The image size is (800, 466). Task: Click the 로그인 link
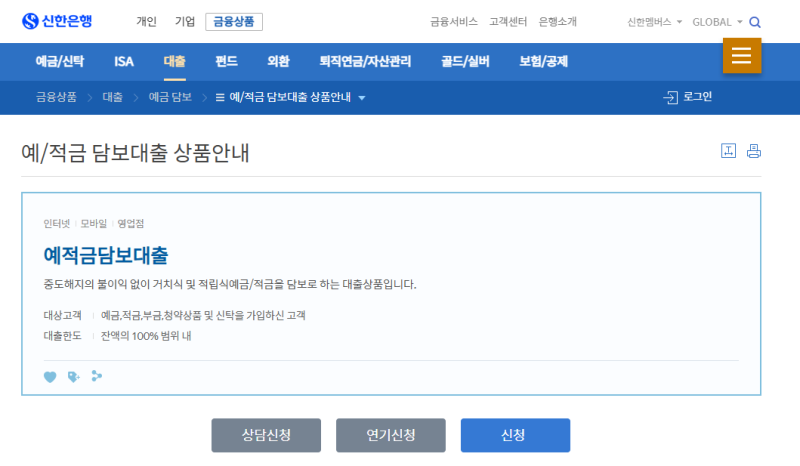pyautogui.click(x=697, y=97)
